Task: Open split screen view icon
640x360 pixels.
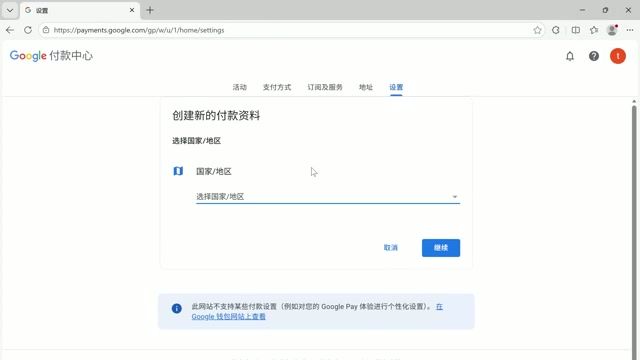Action: [576, 30]
